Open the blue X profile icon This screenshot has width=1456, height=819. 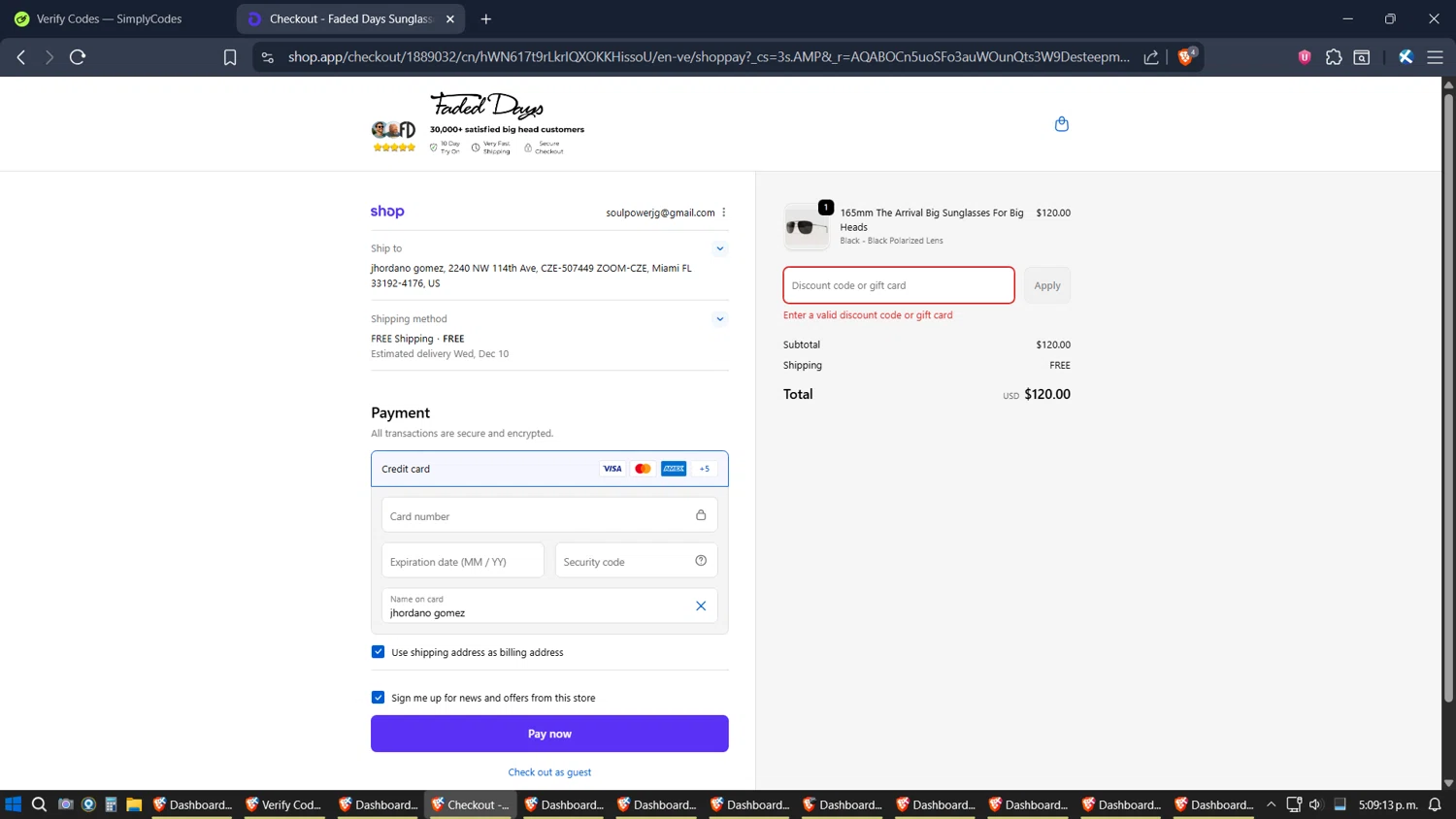[1406, 57]
